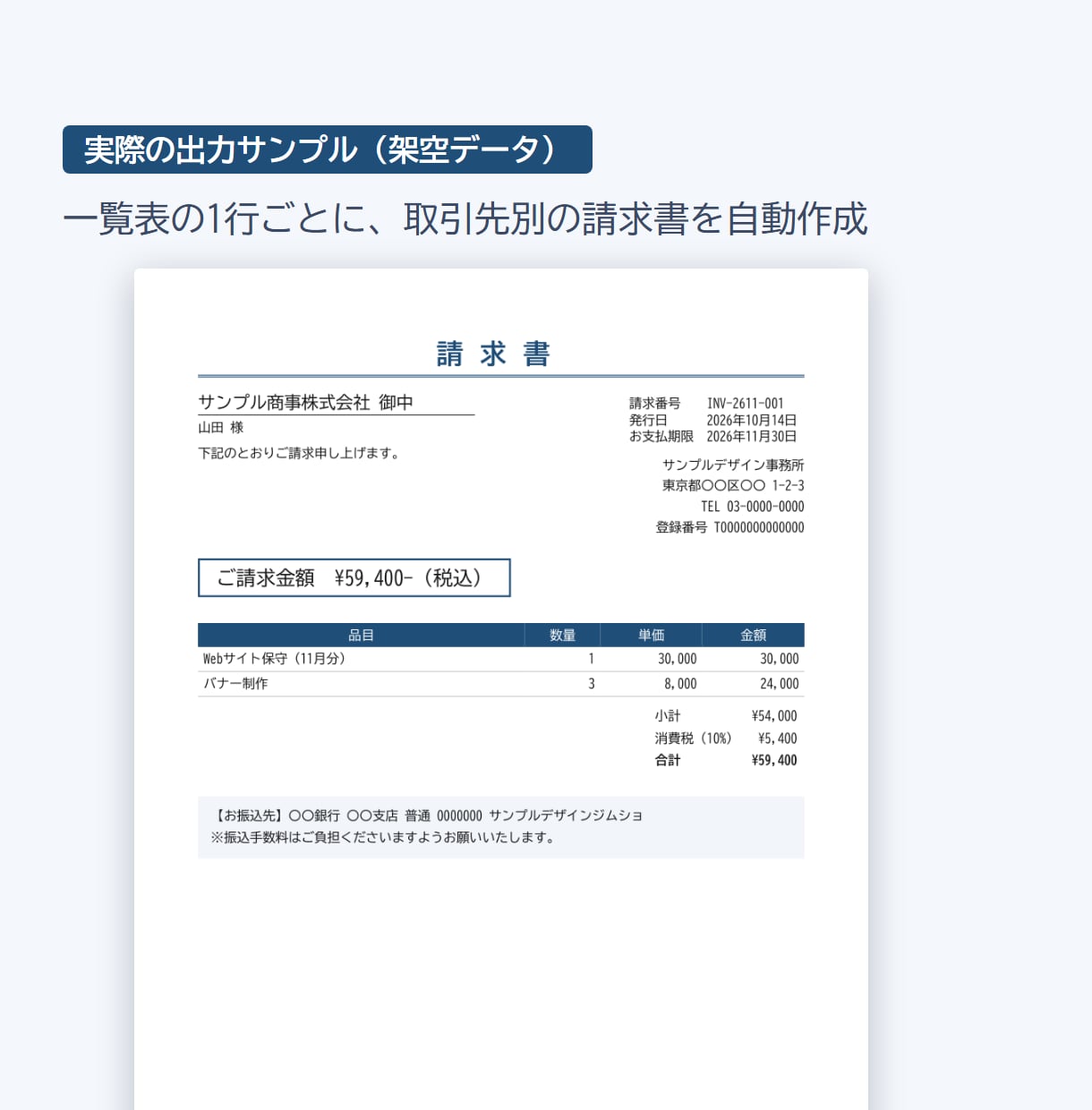The image size is (1092, 1110).
Task: Click the issue date 2026年10月14日
Action: [x=751, y=420]
